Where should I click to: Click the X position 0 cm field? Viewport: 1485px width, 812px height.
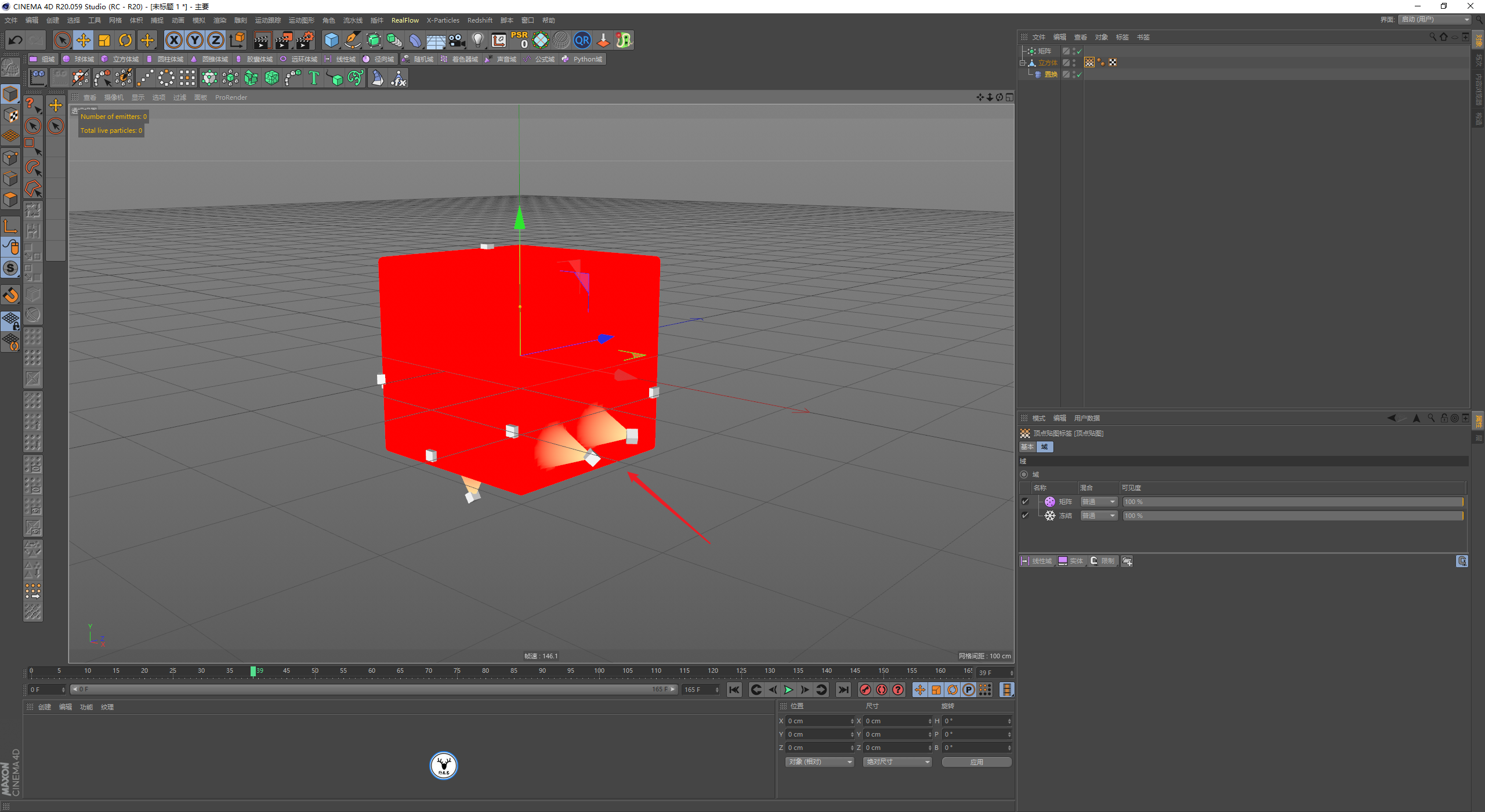pyautogui.click(x=819, y=721)
